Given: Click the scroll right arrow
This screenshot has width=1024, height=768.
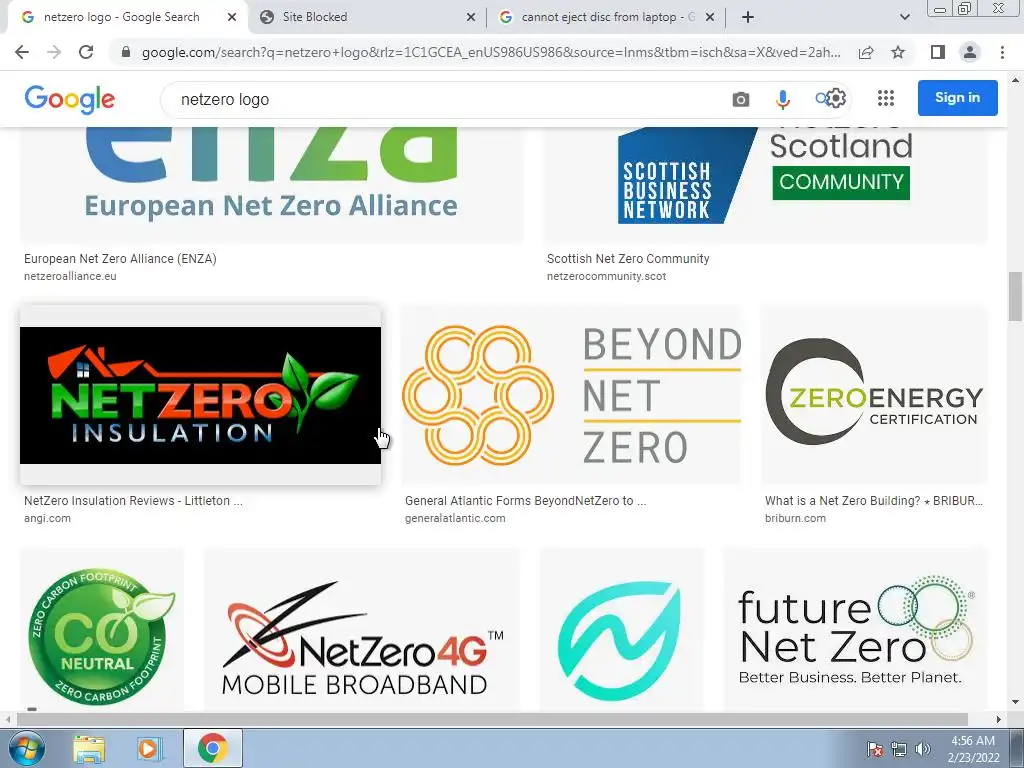Looking at the screenshot, I should 999,719.
